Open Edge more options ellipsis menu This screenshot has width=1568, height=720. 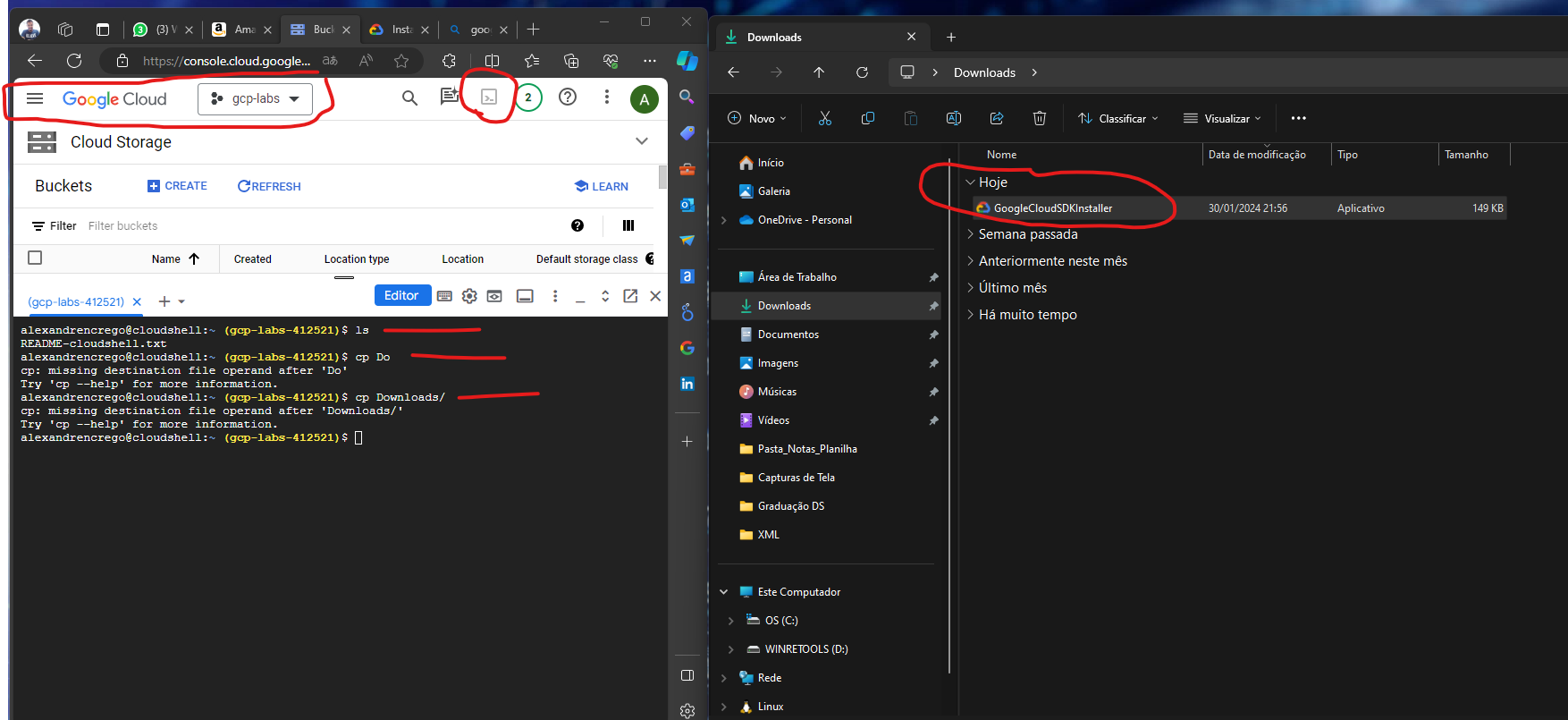click(x=650, y=61)
